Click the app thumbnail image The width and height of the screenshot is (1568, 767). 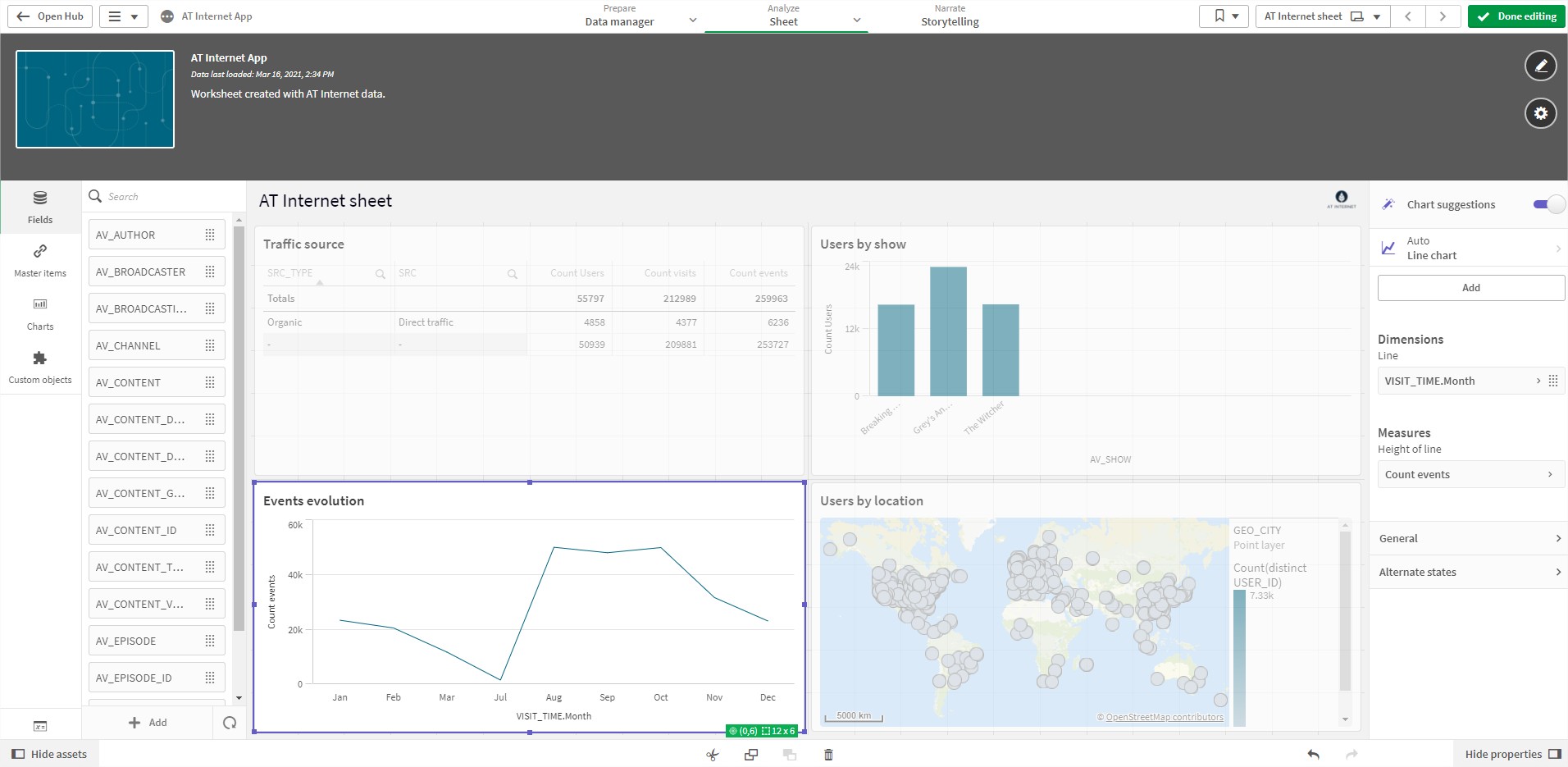pyautogui.click(x=95, y=99)
